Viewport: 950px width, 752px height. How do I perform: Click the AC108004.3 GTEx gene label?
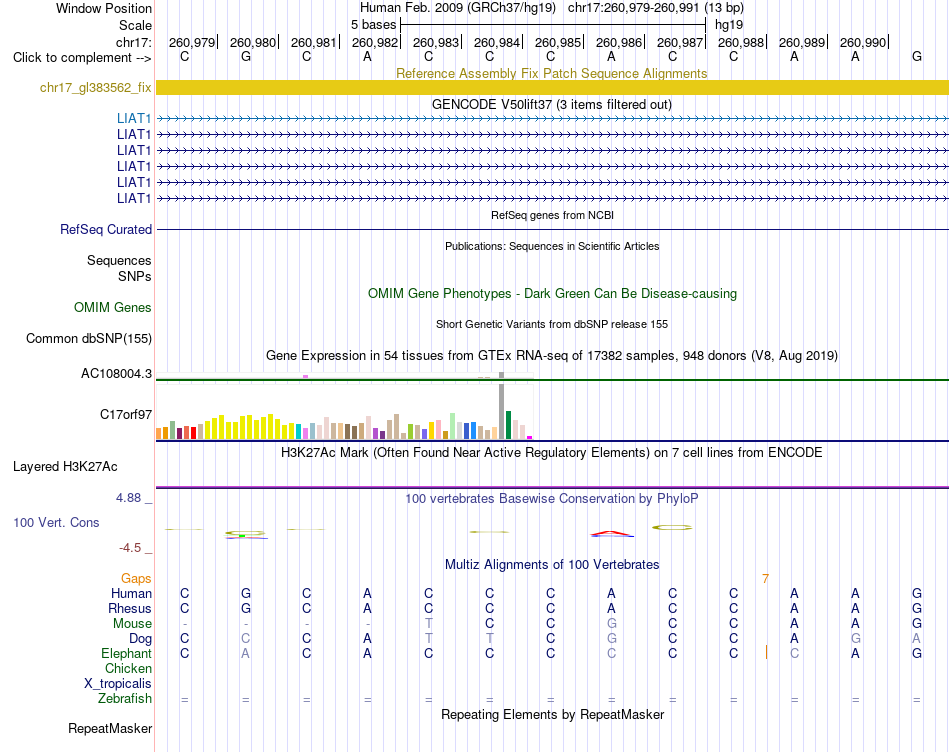pyautogui.click(x=116, y=374)
